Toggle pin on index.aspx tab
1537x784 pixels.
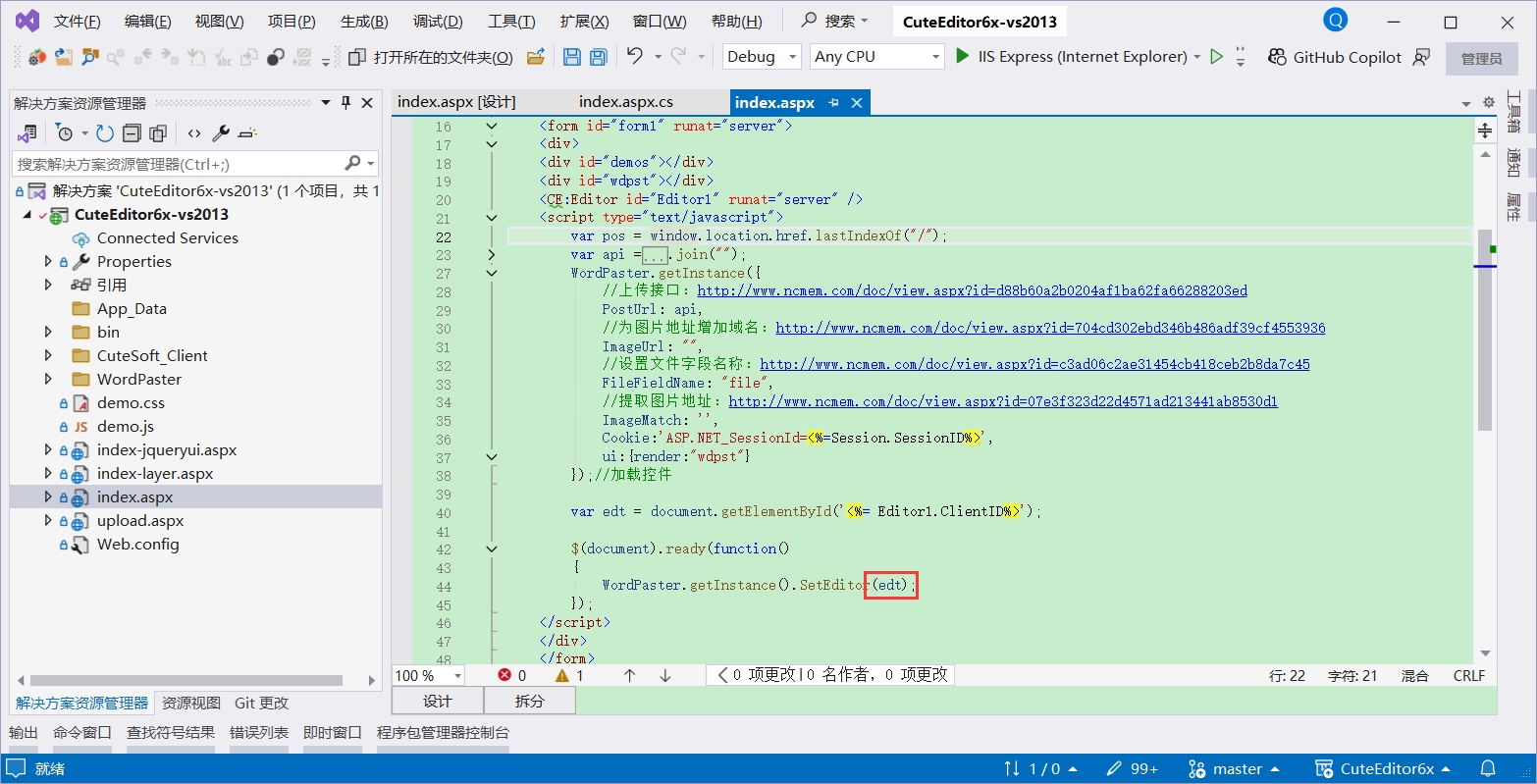tap(833, 103)
